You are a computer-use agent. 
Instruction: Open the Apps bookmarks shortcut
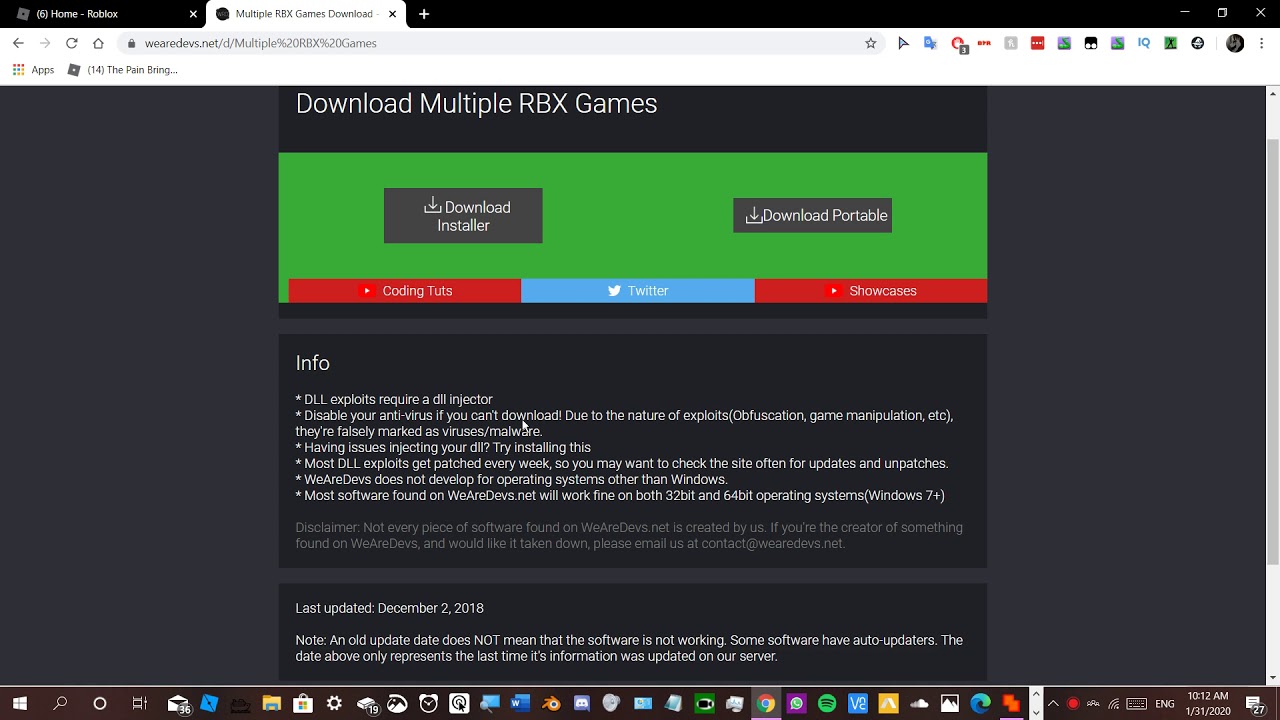(x=33, y=70)
